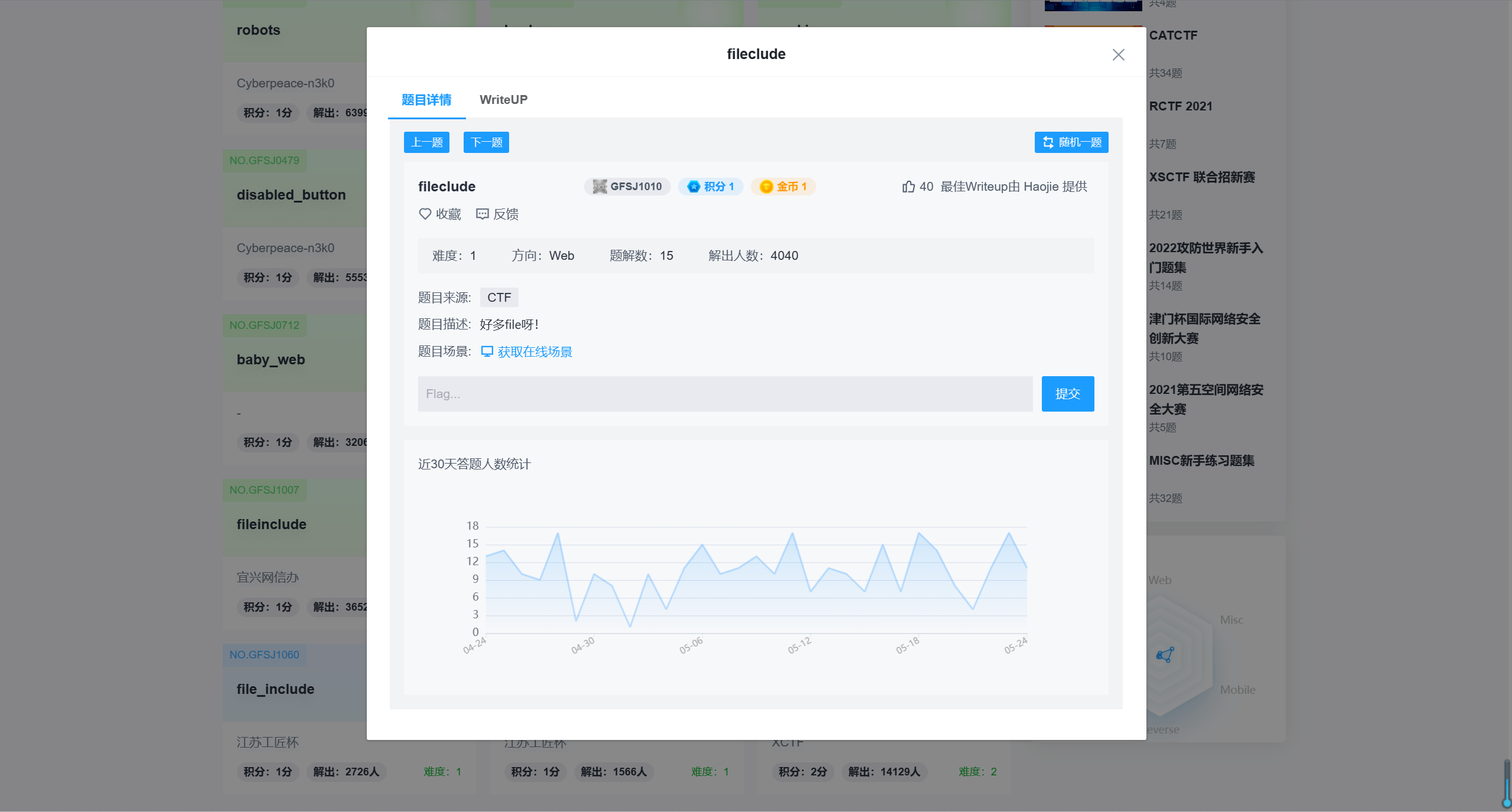Screen dimensions: 1512x812
Task: Switch to the 题目详情 tab
Action: [426, 100]
